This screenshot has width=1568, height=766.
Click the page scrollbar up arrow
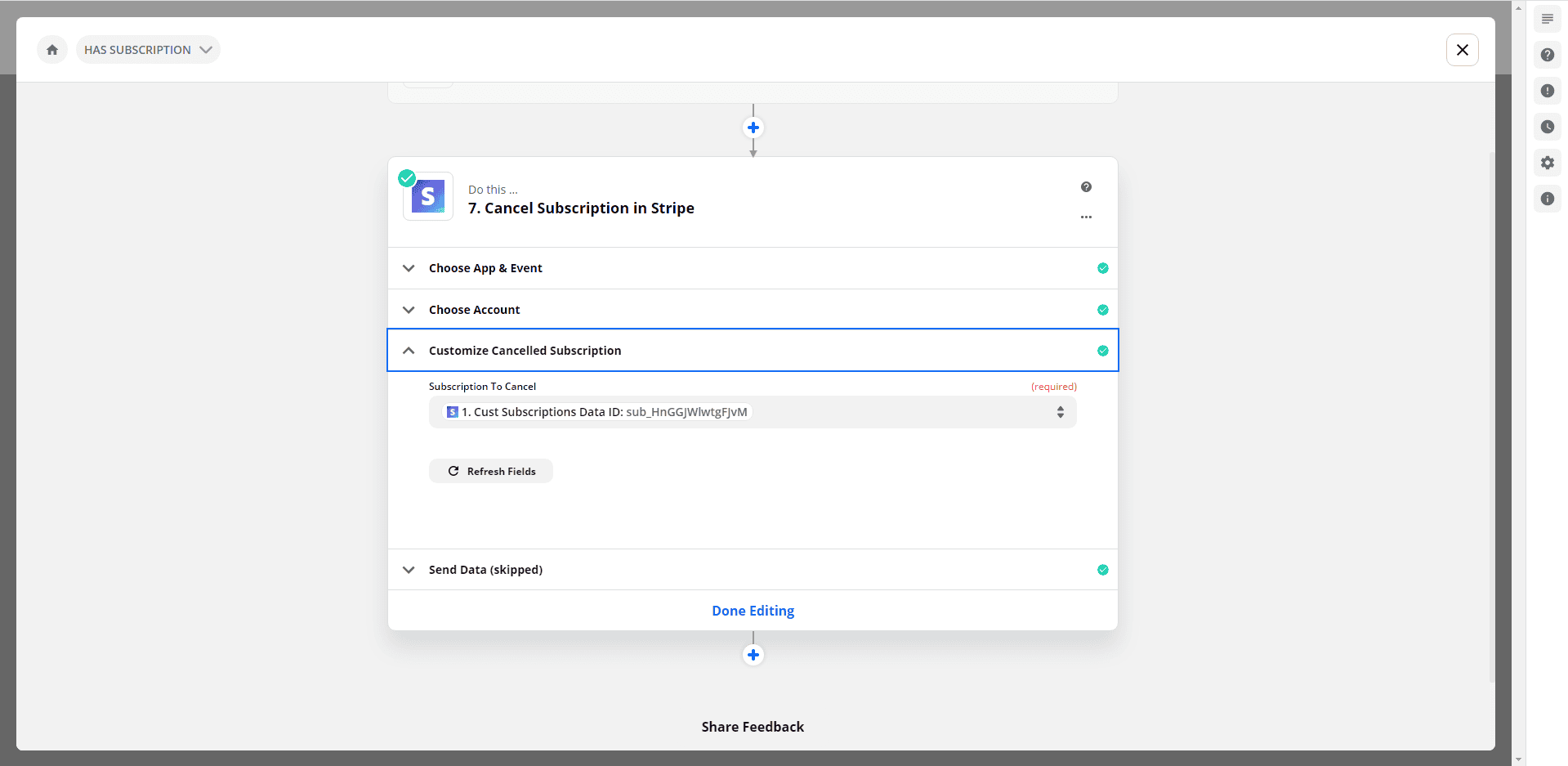1518,7
